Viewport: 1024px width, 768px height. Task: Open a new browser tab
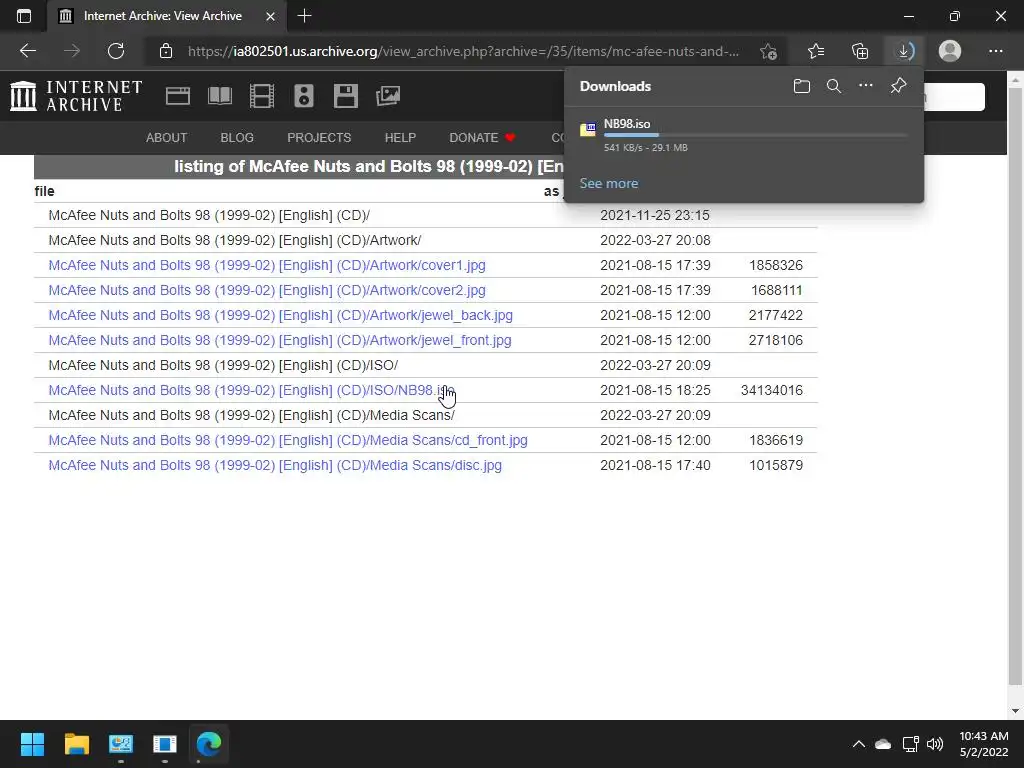[x=304, y=16]
